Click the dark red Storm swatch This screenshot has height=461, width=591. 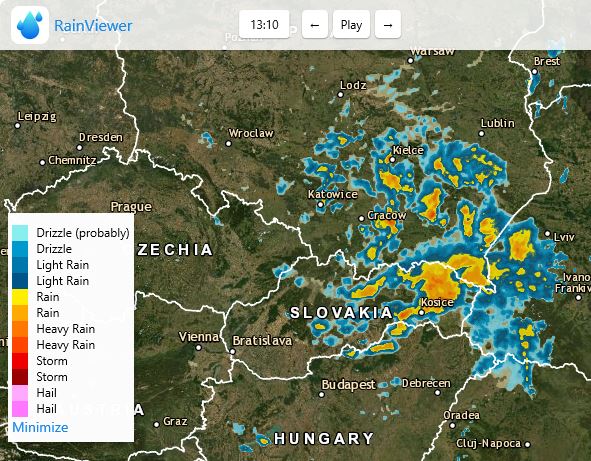click(20, 377)
